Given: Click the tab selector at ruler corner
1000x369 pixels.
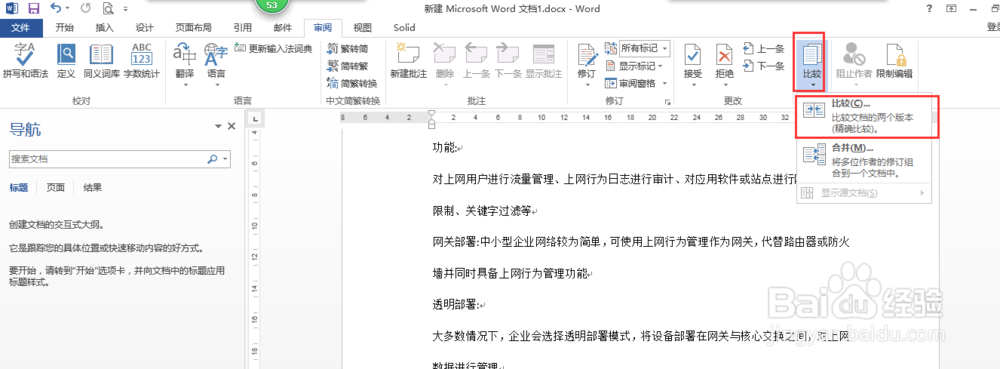Looking at the screenshot, I should [x=254, y=119].
